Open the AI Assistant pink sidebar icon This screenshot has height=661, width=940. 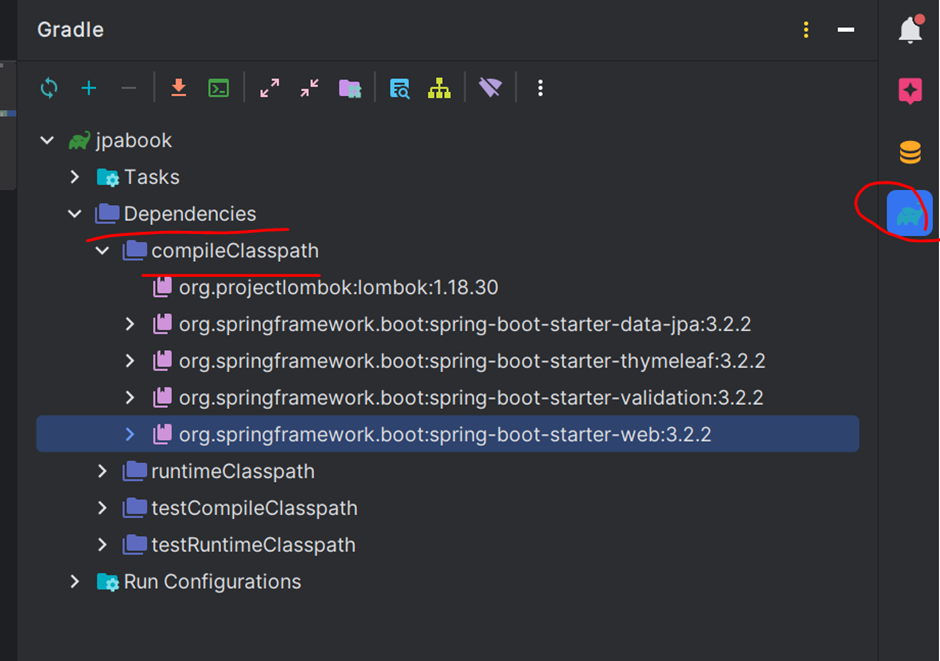(910, 91)
